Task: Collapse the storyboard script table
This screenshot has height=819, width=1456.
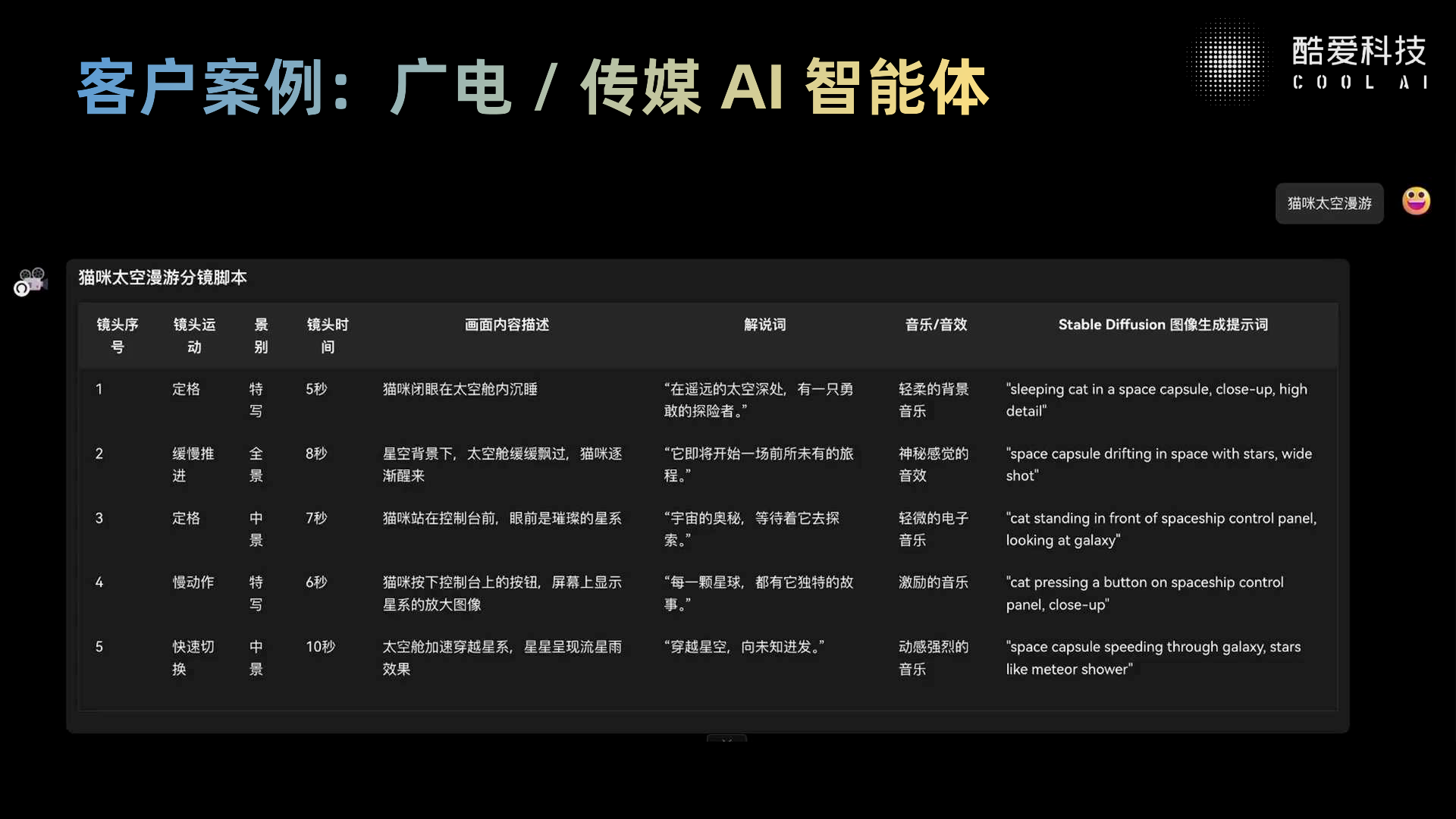Action: point(162,278)
